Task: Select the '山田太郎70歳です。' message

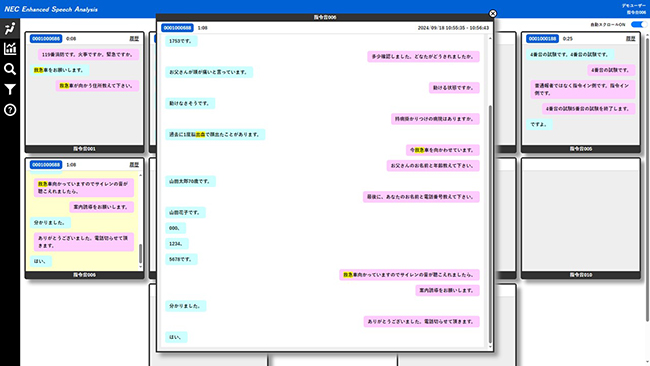Action: click(x=190, y=181)
